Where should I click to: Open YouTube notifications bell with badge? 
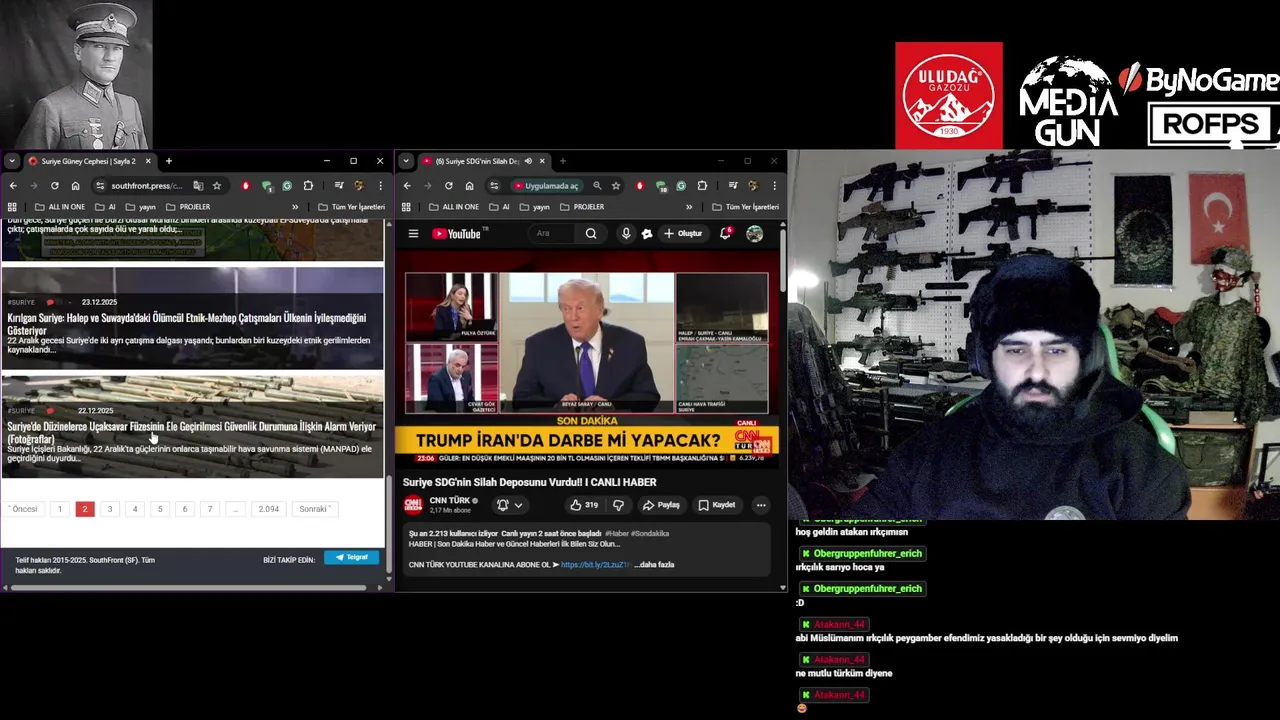(726, 234)
